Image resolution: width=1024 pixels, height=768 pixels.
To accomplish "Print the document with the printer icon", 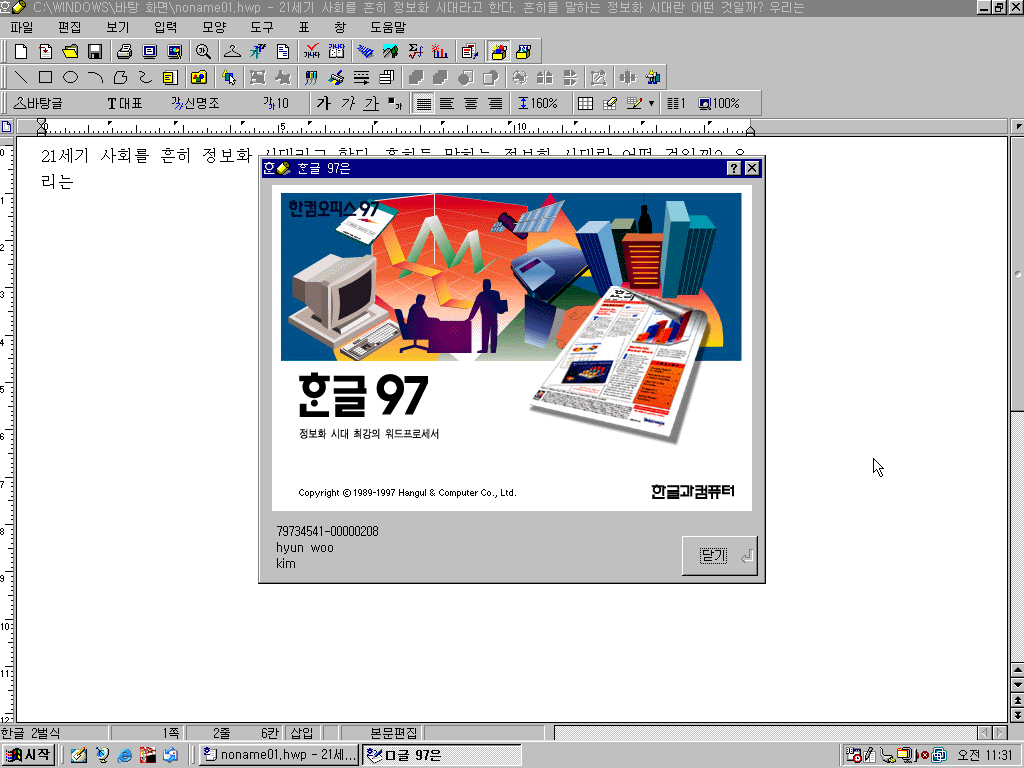I will click(124, 52).
